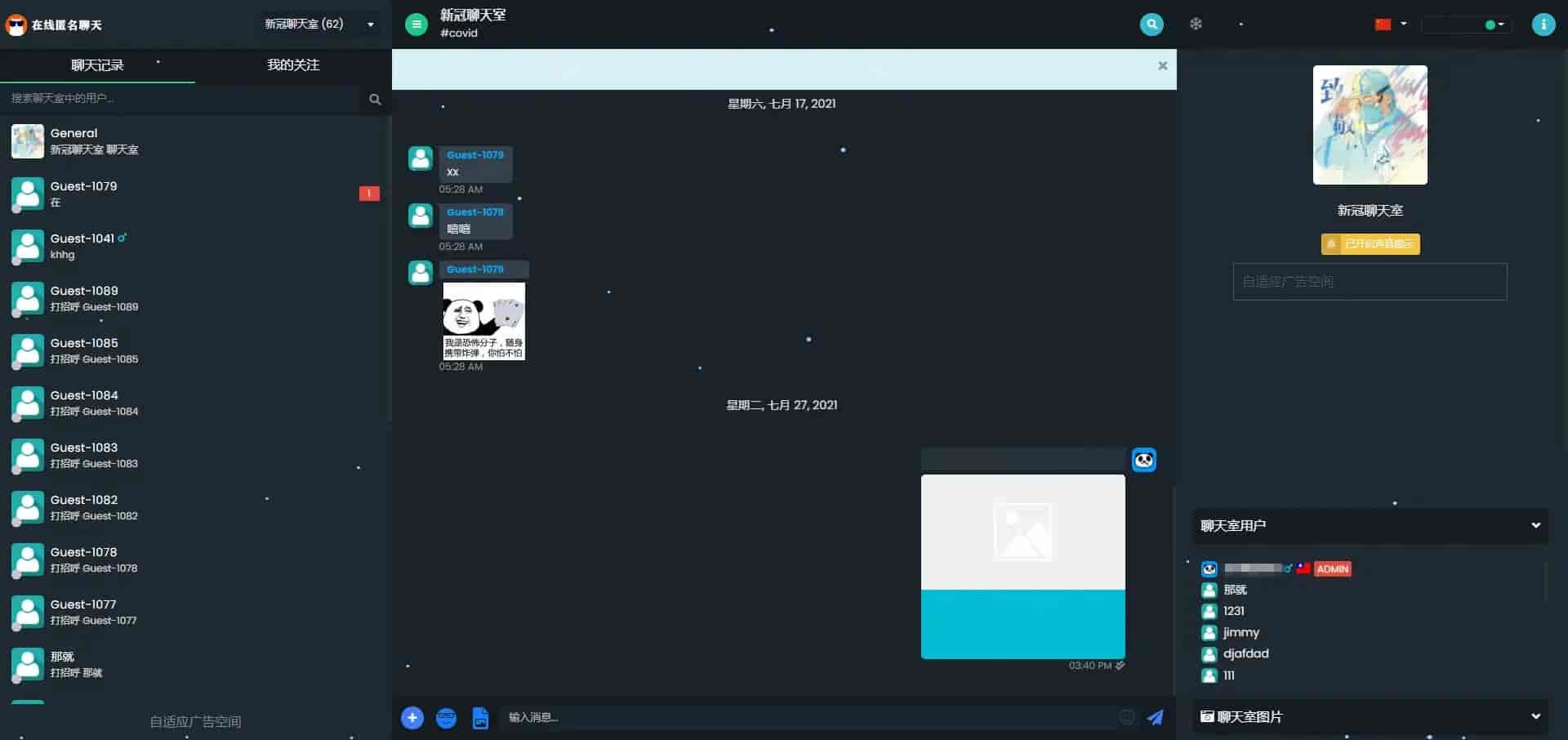Click Guest-1082's avatar in the sidebar

point(28,508)
